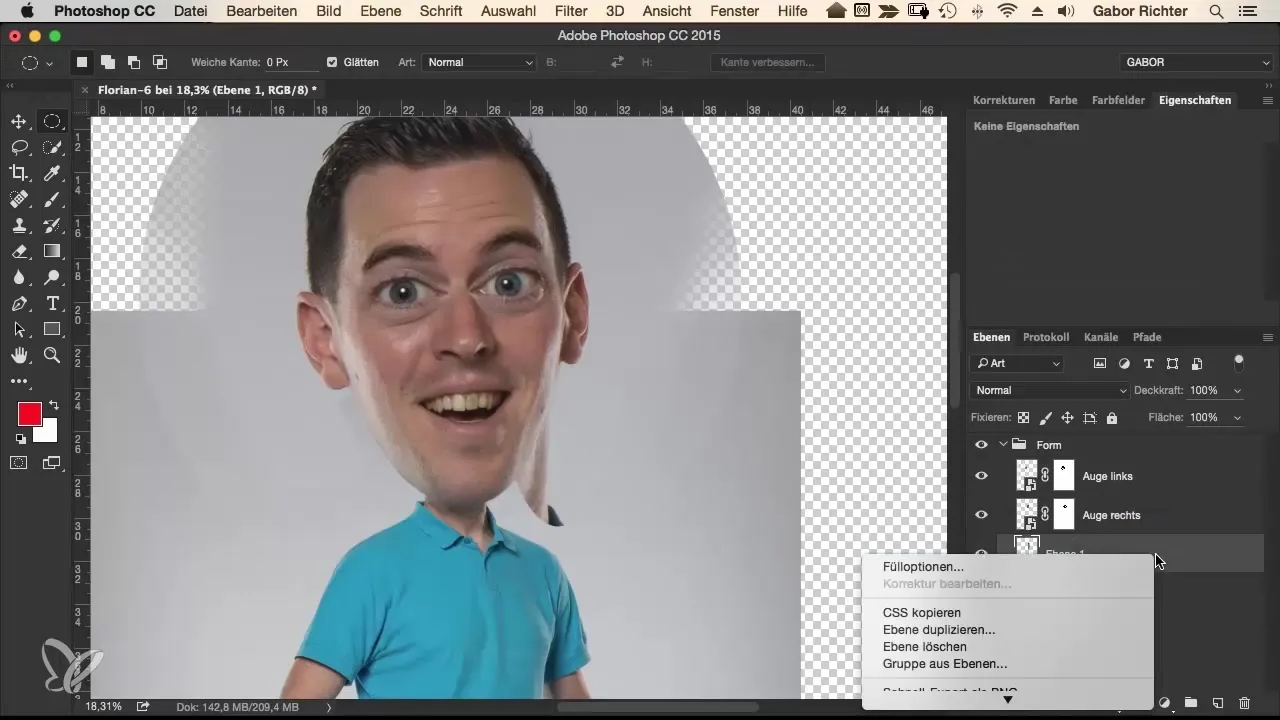Reset to default black and white colors
The height and width of the screenshot is (720, 1280).
click(x=20, y=439)
